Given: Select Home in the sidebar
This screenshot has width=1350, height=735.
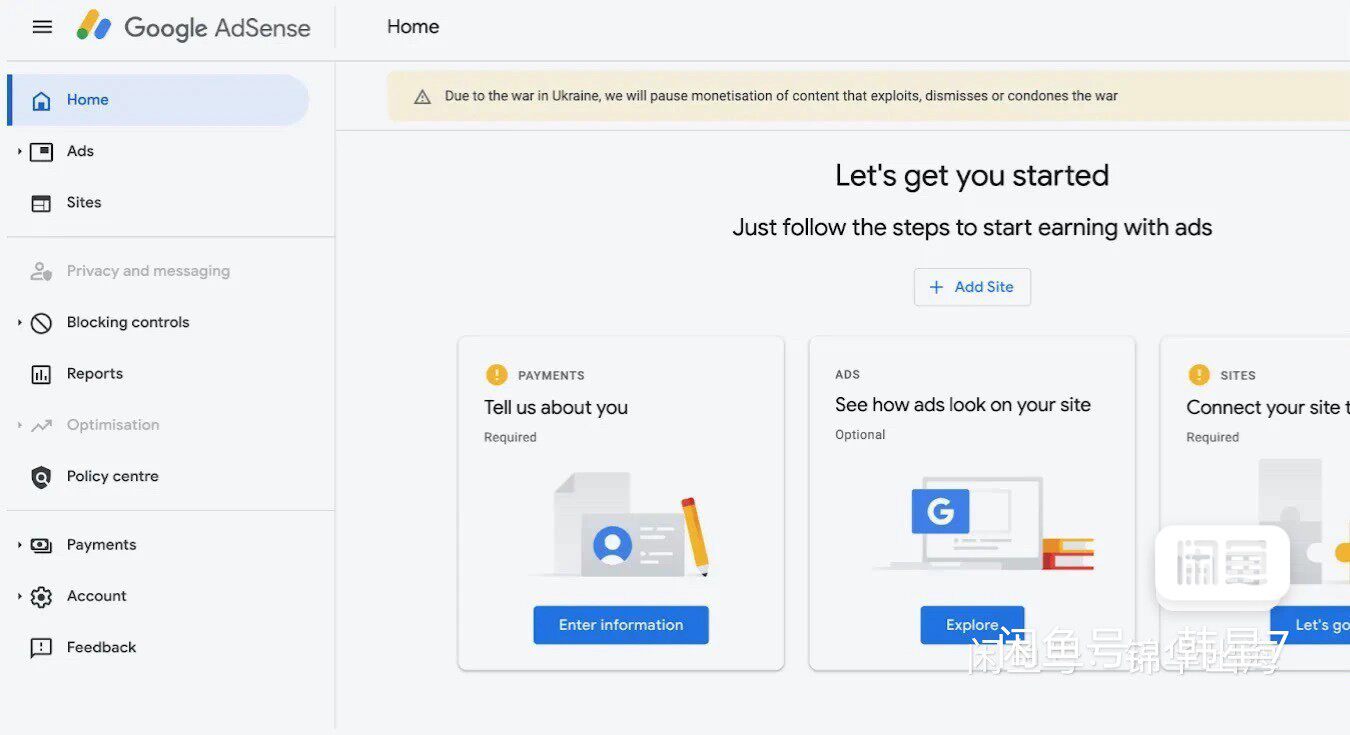Looking at the screenshot, I should coord(158,100).
